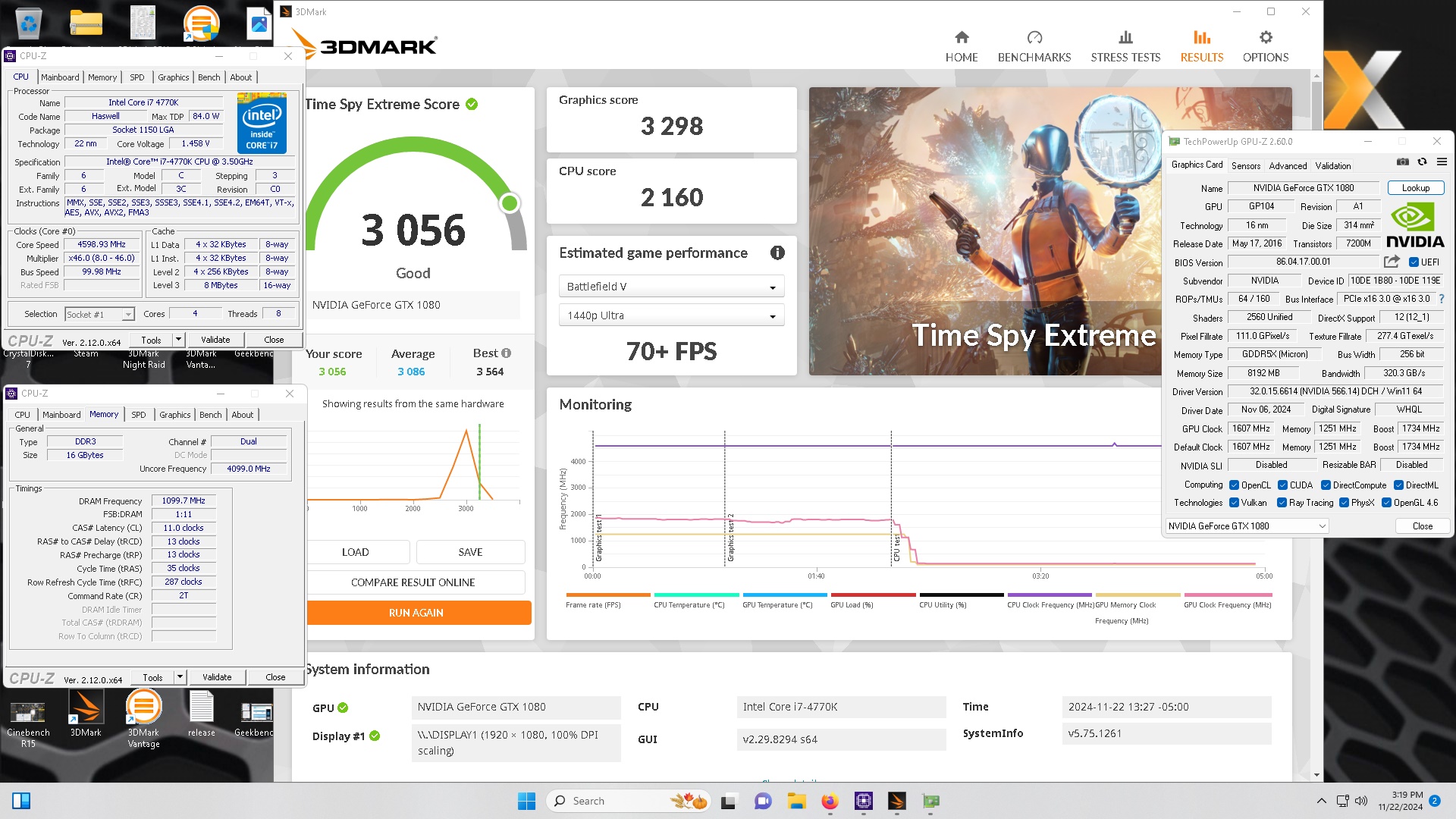This screenshot has width=1456, height=819.
Task: Switch to Mainboard tab in top CPU-Z window
Action: pyautogui.click(x=60, y=77)
